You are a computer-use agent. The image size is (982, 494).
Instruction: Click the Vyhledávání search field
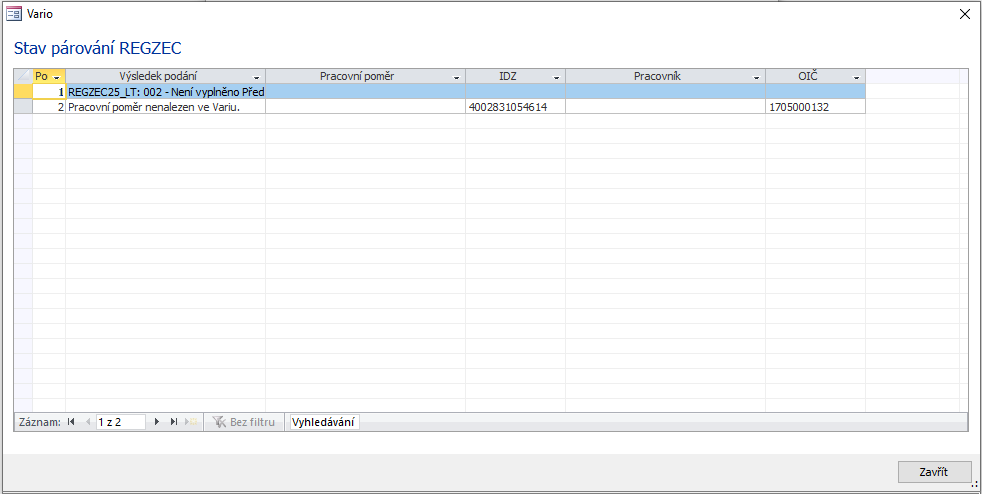click(323, 422)
